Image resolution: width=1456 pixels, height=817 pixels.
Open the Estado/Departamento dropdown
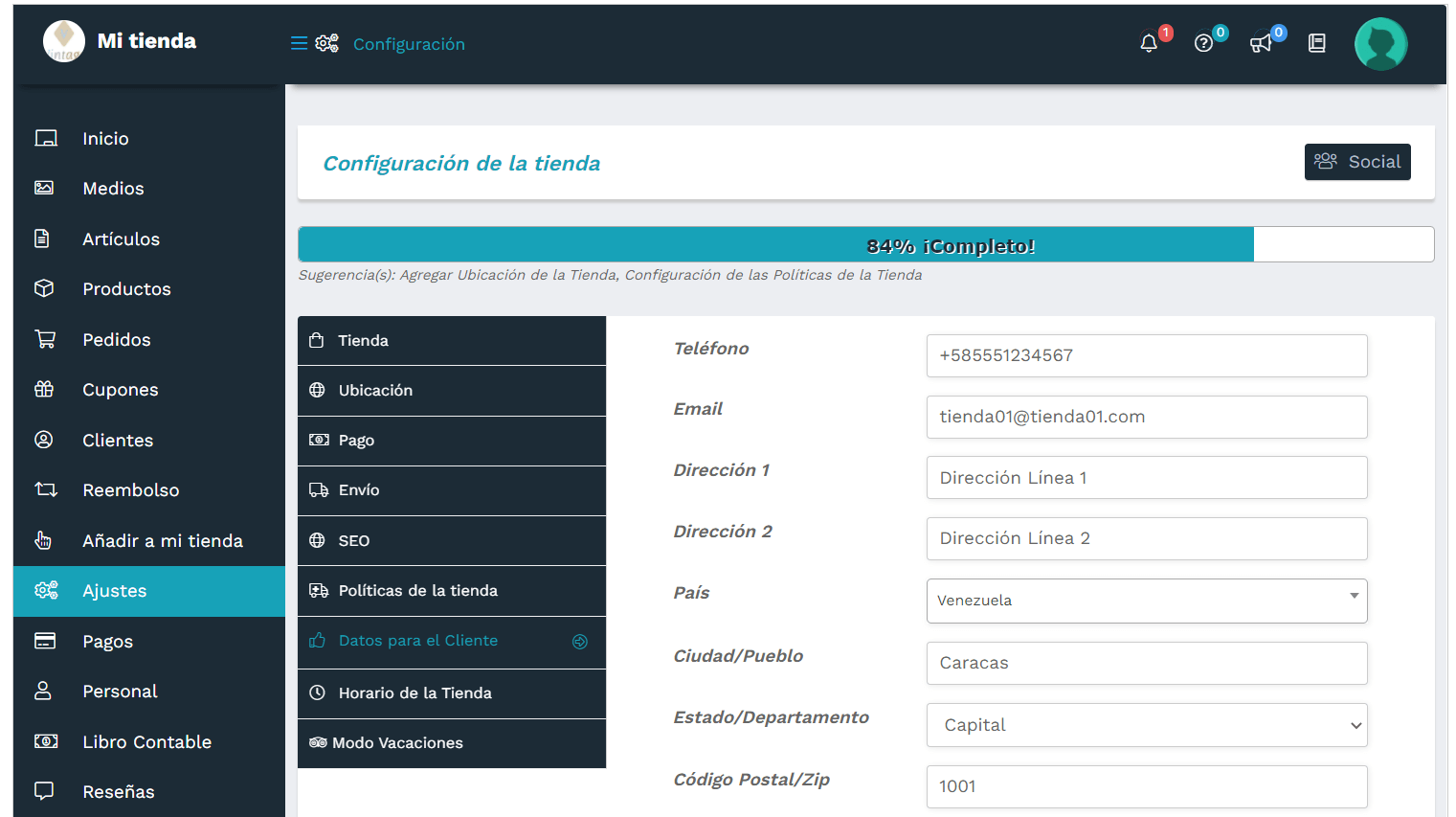[x=1147, y=725]
